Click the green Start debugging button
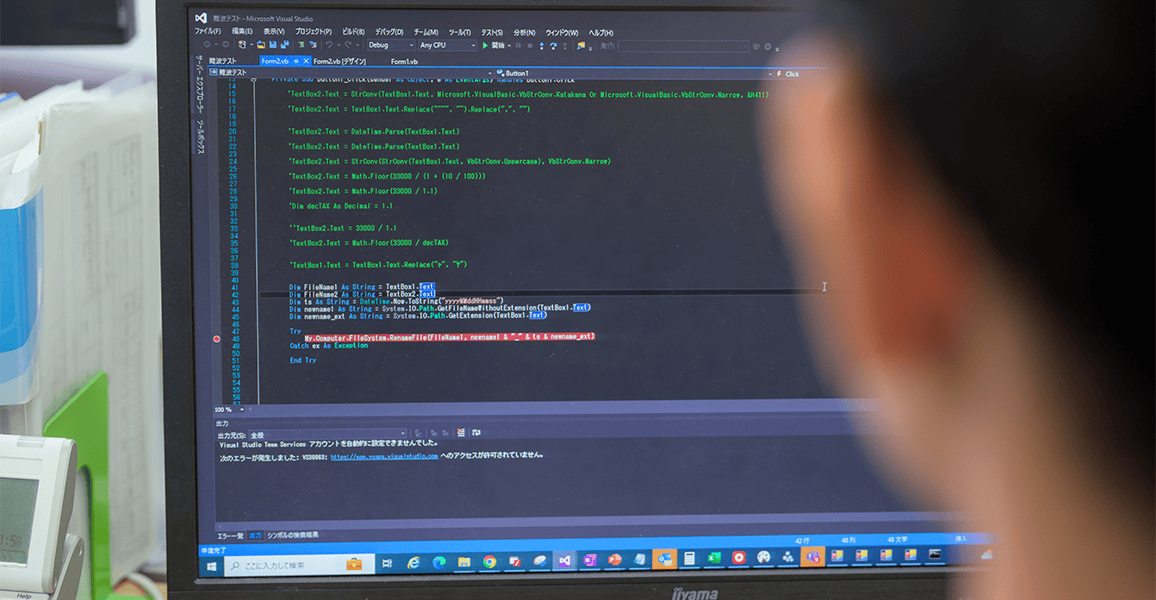 pyautogui.click(x=485, y=46)
